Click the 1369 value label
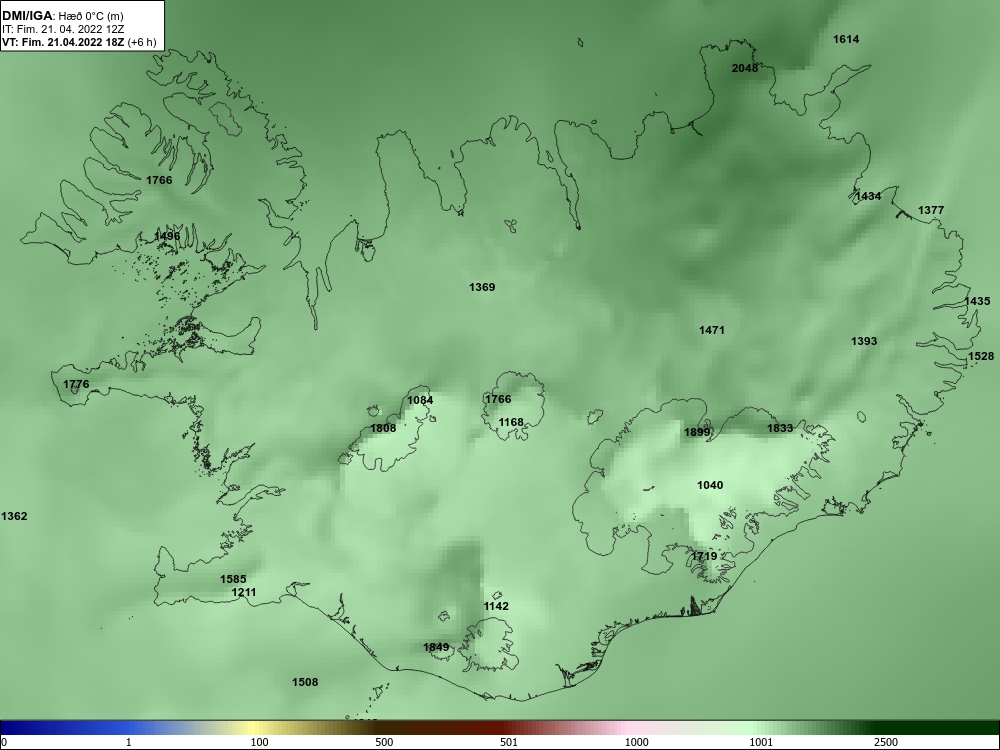Viewport: 1000px width, 750px height. click(x=482, y=288)
